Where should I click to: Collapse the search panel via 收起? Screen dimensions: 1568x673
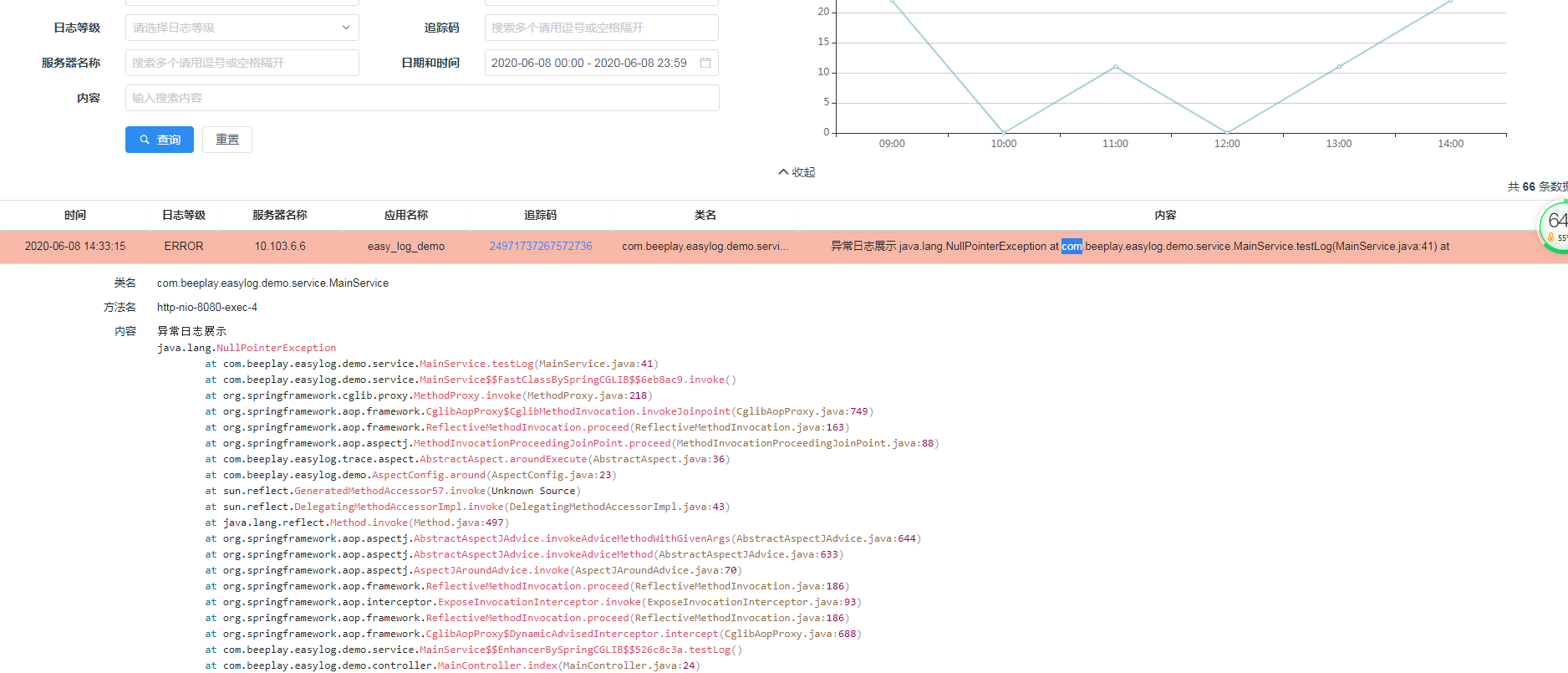(797, 172)
